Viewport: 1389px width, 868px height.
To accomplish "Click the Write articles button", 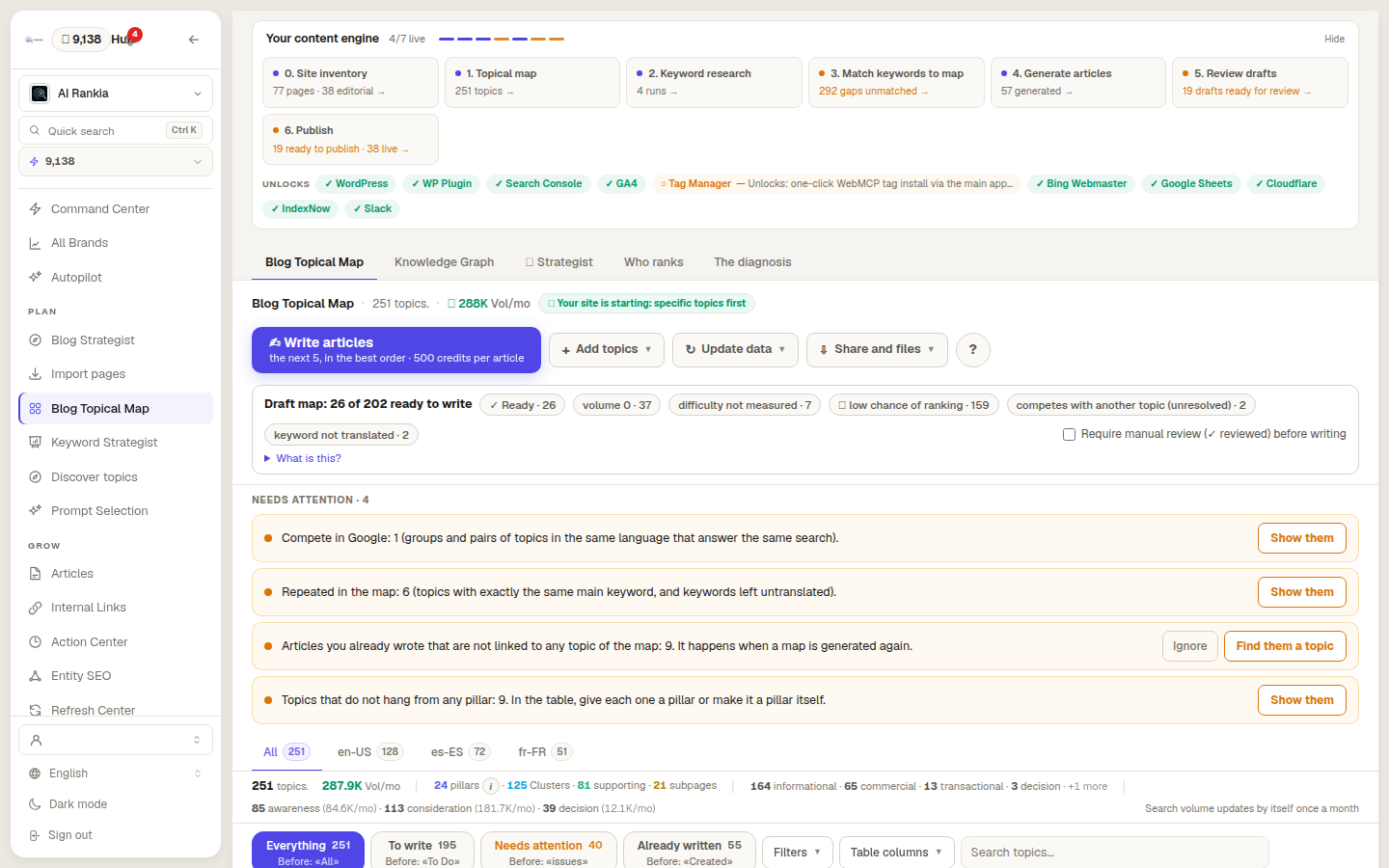I will [x=396, y=350].
